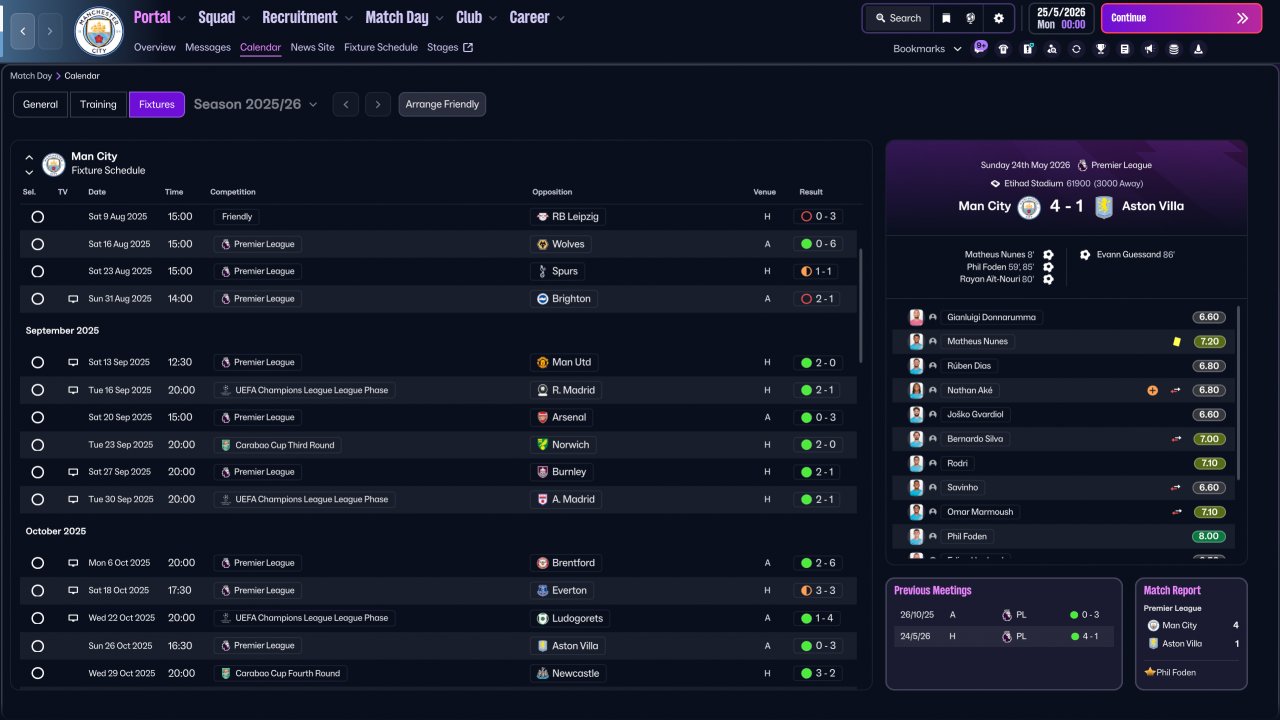Select the Everton fixture radio button
This screenshot has width=1280, height=720.
[x=38, y=590]
